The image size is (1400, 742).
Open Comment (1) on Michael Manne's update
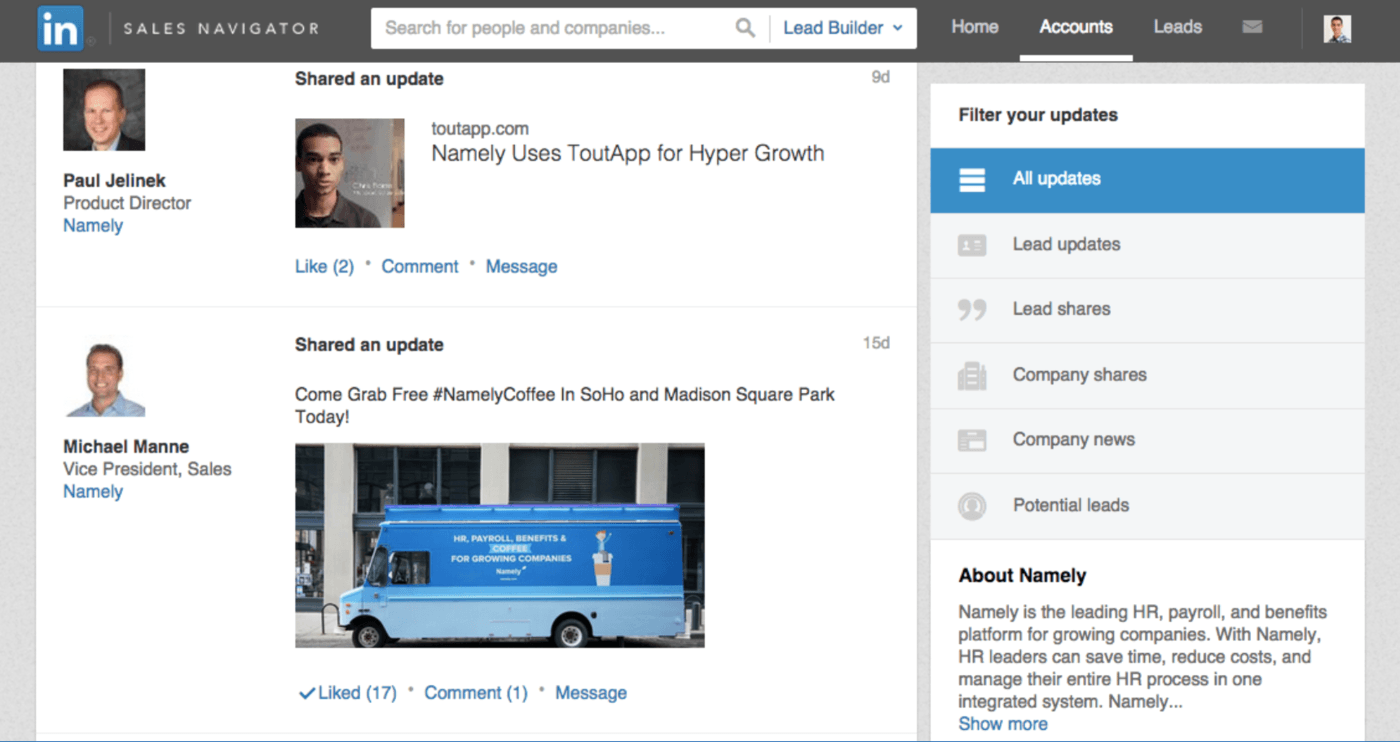pyautogui.click(x=476, y=693)
